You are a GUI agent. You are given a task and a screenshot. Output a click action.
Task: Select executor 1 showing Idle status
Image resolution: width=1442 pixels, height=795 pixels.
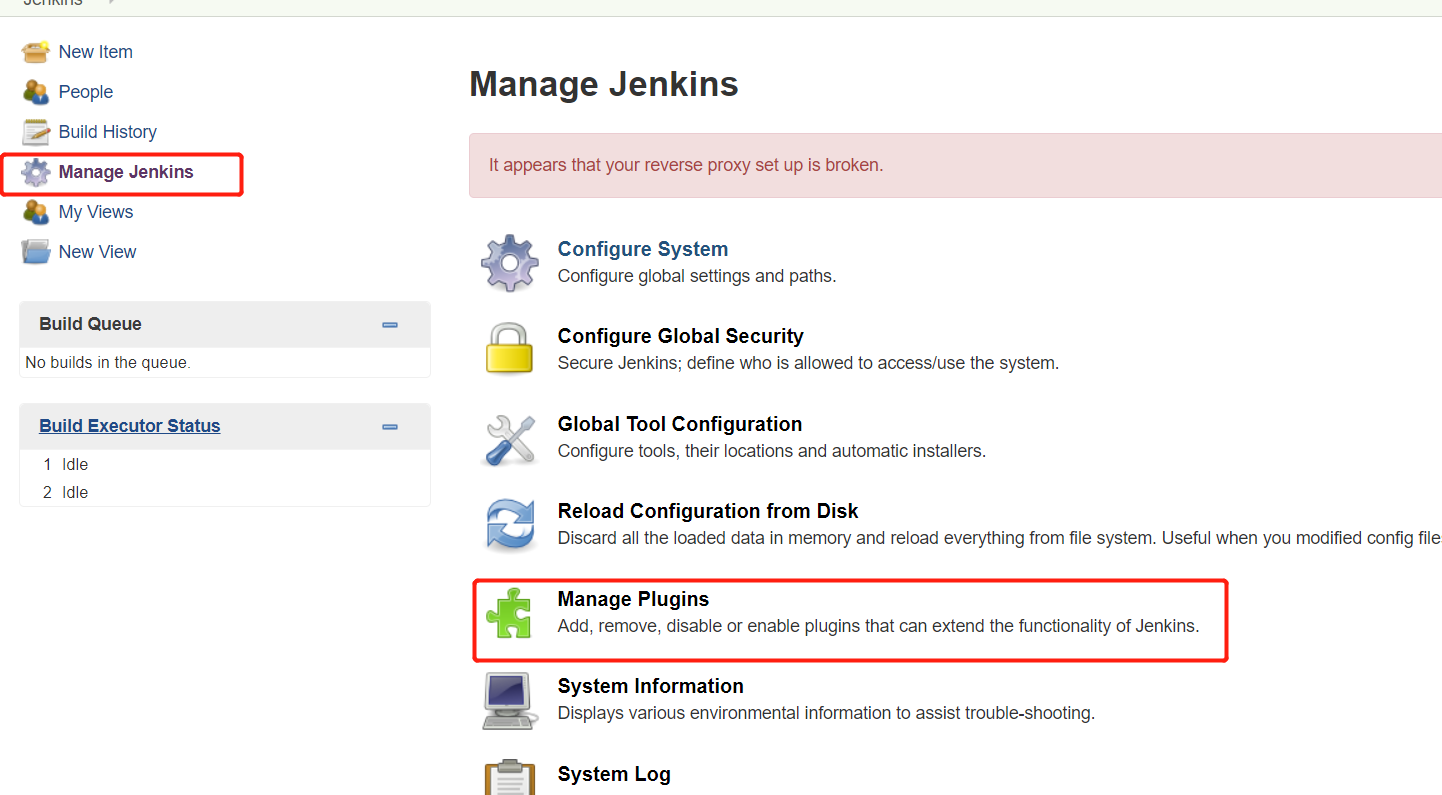tap(65, 464)
